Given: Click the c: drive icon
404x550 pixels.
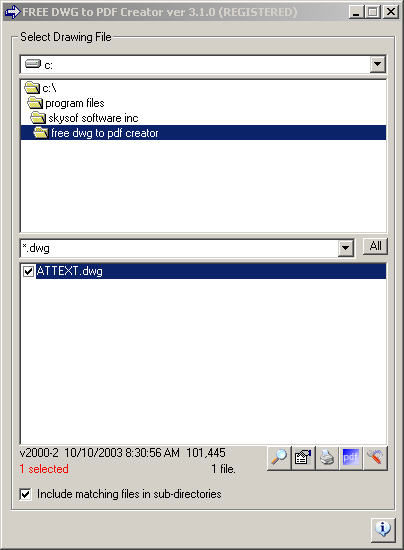Looking at the screenshot, I should pos(33,64).
